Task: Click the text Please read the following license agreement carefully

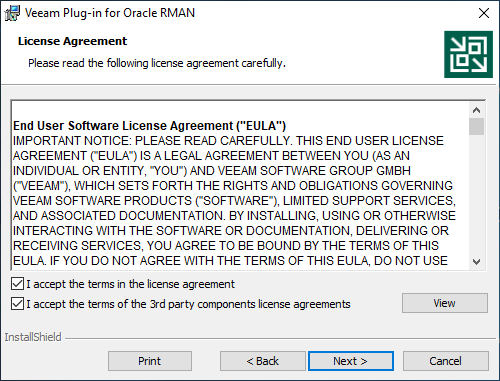Action: [x=157, y=63]
